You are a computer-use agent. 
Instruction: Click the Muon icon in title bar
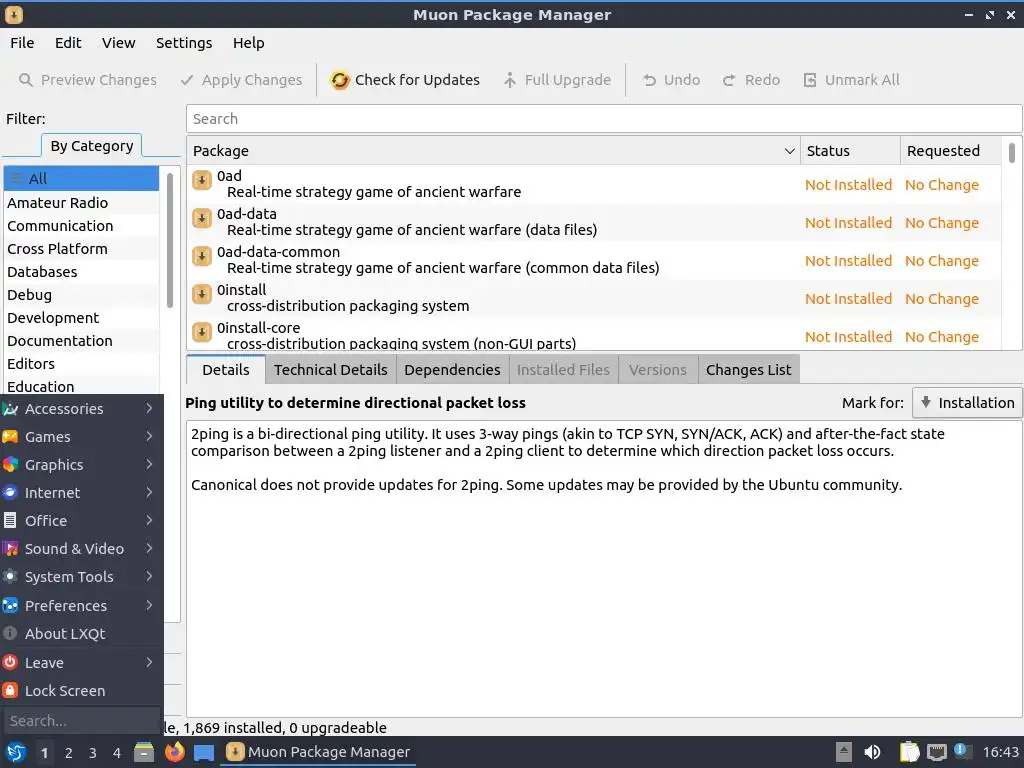[x=14, y=14]
